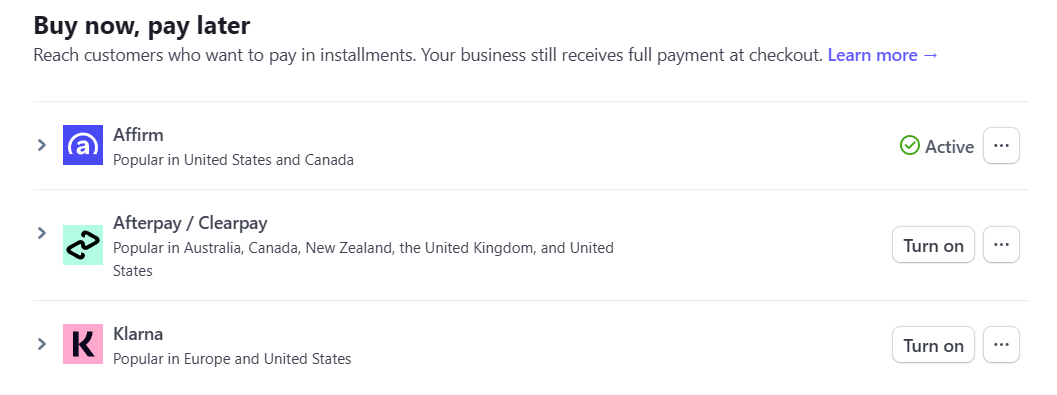Follow the Learn more link
The width and height of the screenshot is (1057, 395).
tap(883, 55)
